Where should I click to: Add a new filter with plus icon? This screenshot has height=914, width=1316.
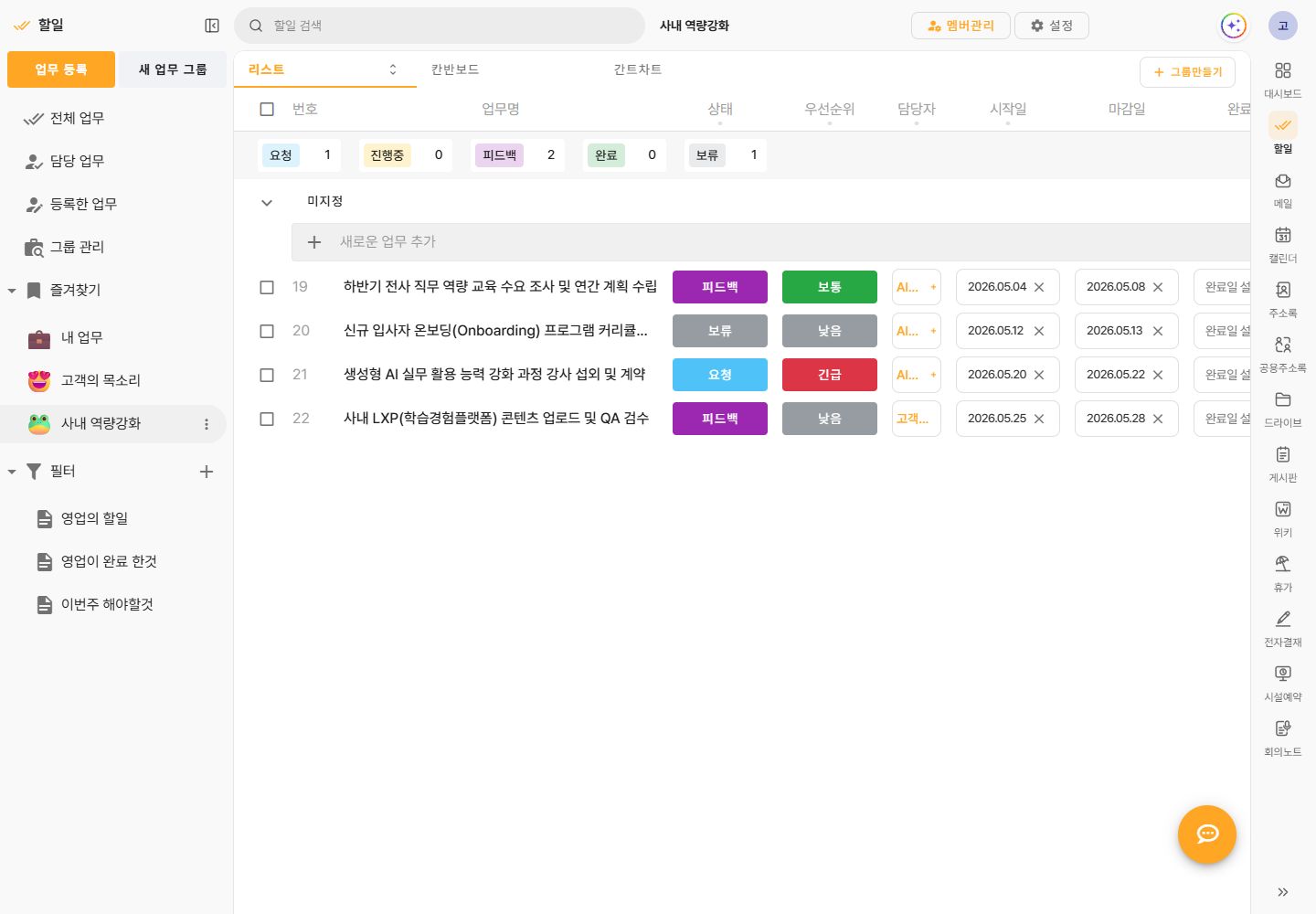pyautogui.click(x=207, y=472)
